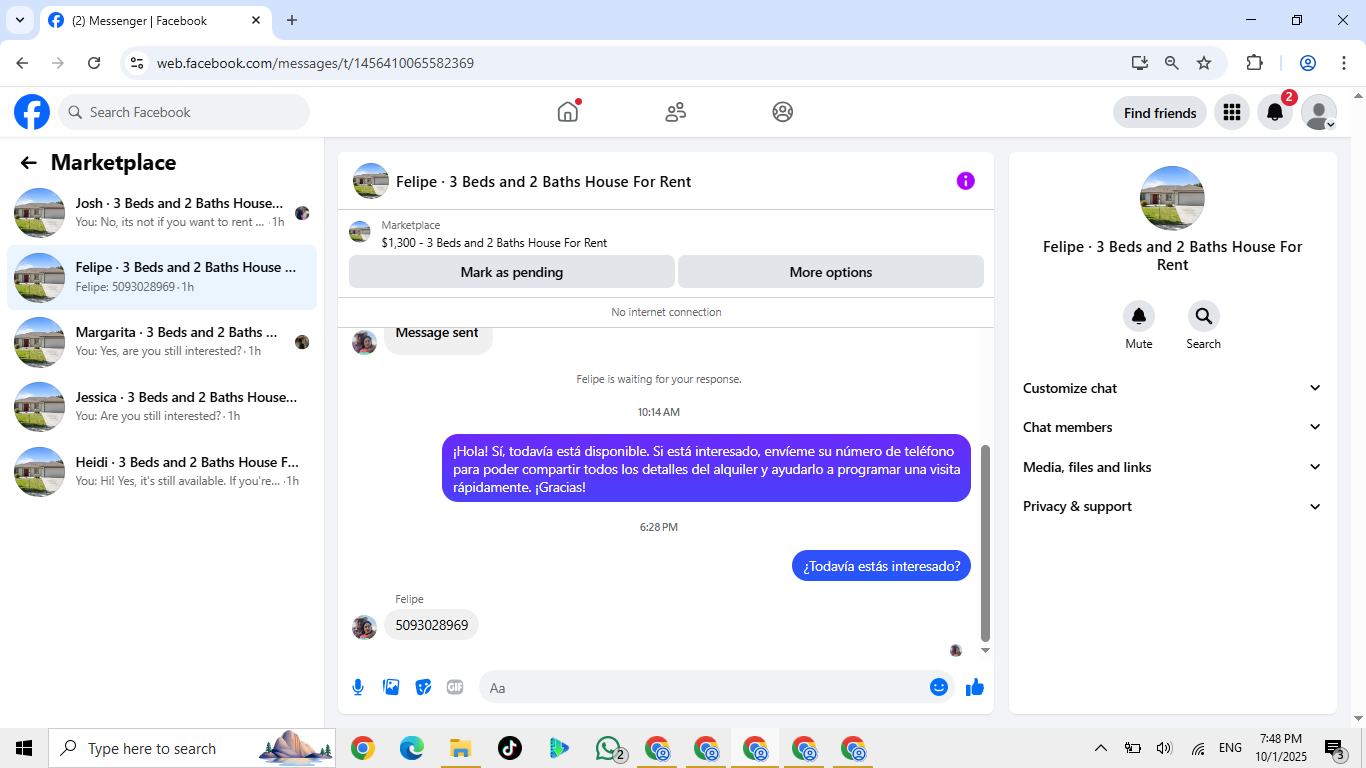Open Margarita's conversation
The width and height of the screenshot is (1366, 768).
[162, 342]
